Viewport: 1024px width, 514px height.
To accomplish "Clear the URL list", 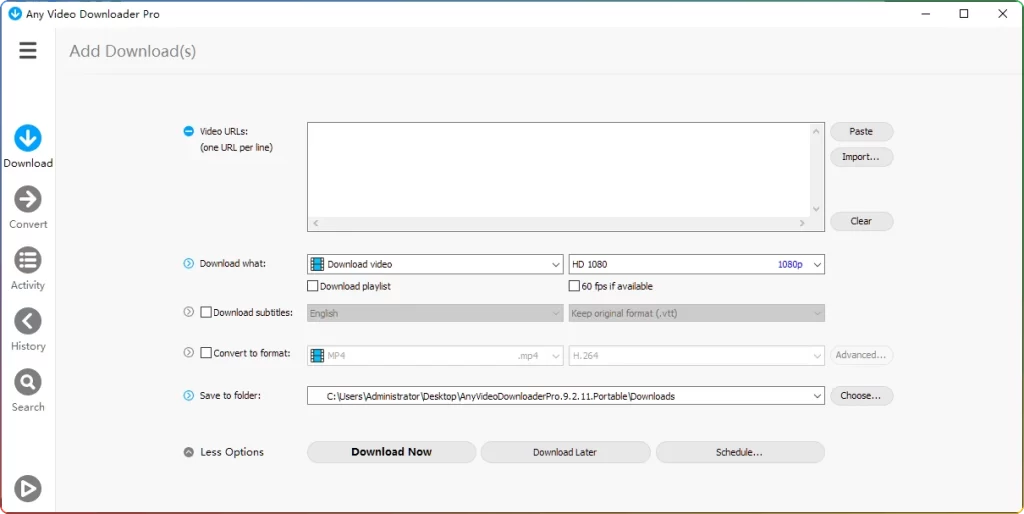I will pos(861,221).
